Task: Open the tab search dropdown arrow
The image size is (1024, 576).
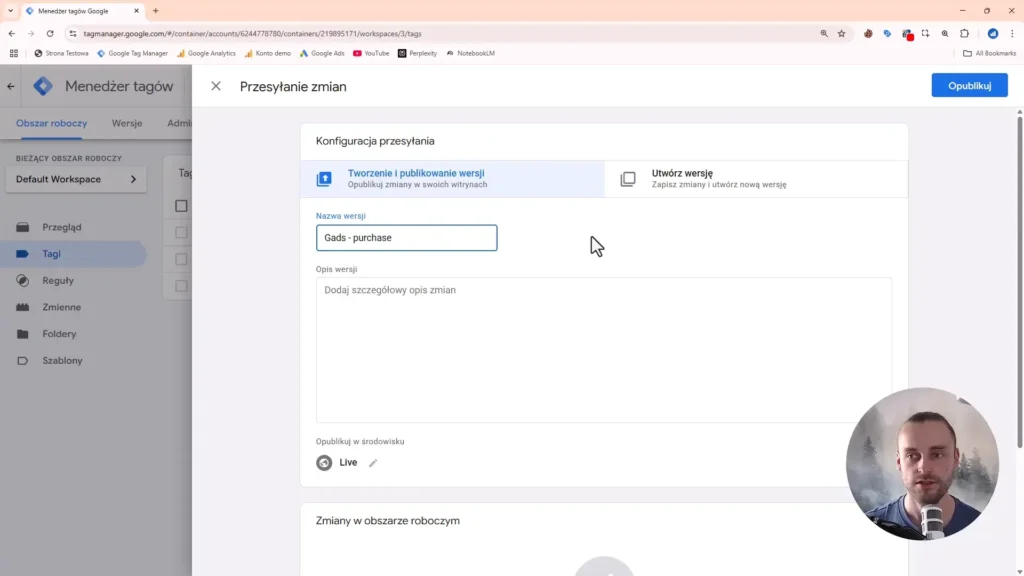Action: (10, 11)
